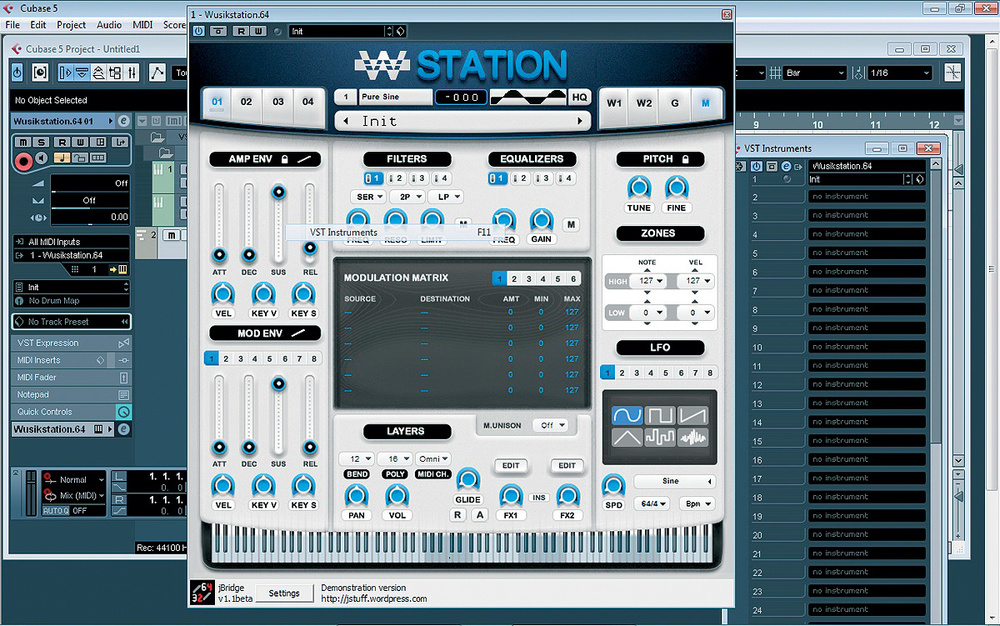The width and height of the screenshot is (1000, 626).
Task: Toggle the equalizer M button
Action: pos(571,224)
